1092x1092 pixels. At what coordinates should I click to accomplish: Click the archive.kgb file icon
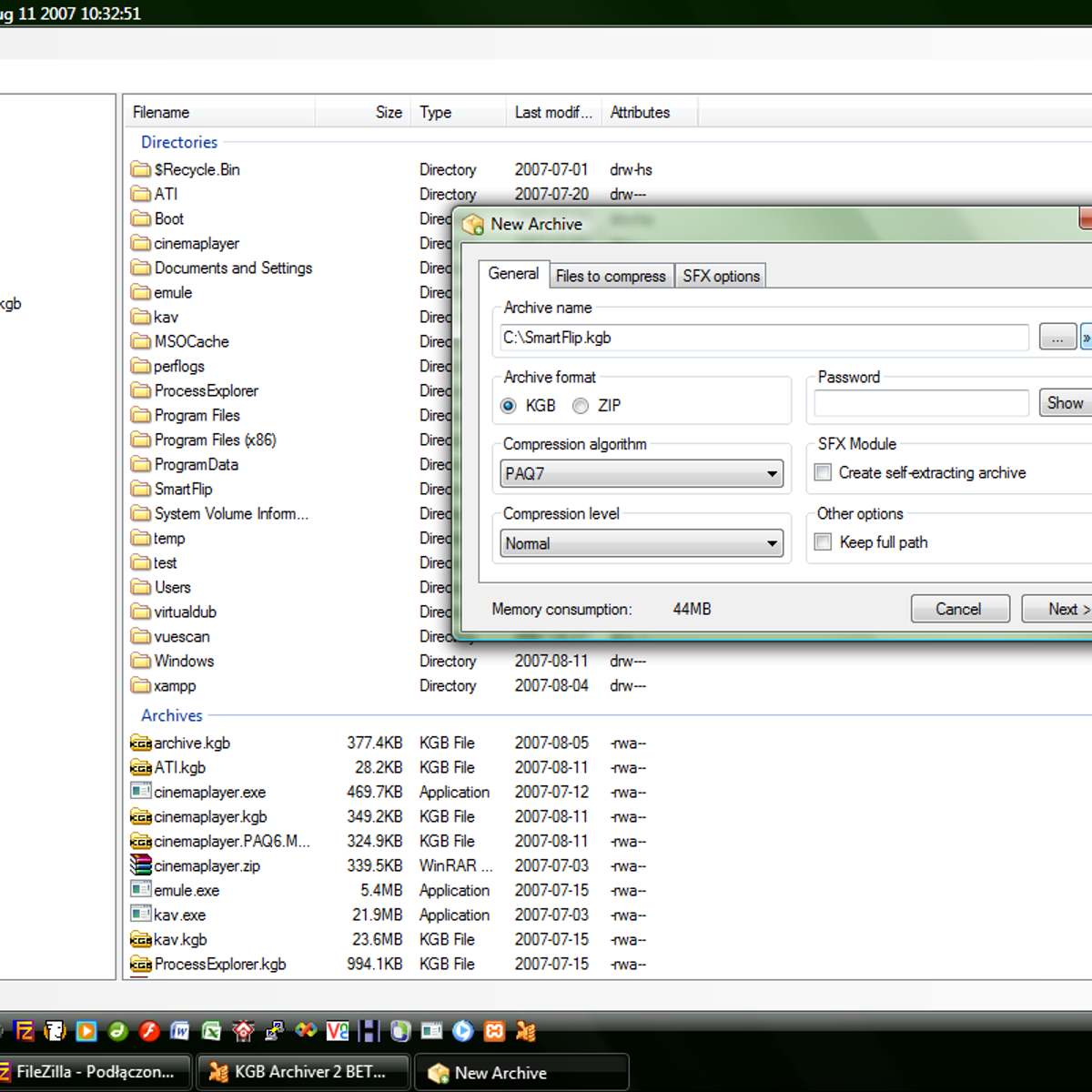(140, 743)
